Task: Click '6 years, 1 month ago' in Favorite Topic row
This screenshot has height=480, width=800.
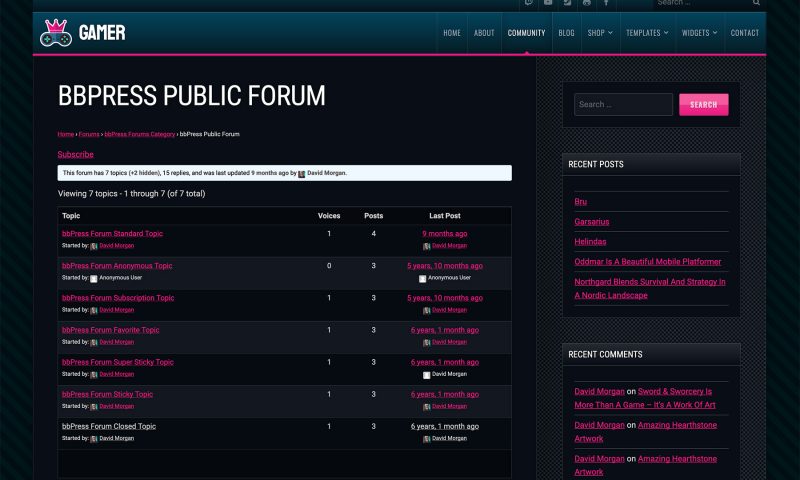Action: pyautogui.click(x=444, y=330)
